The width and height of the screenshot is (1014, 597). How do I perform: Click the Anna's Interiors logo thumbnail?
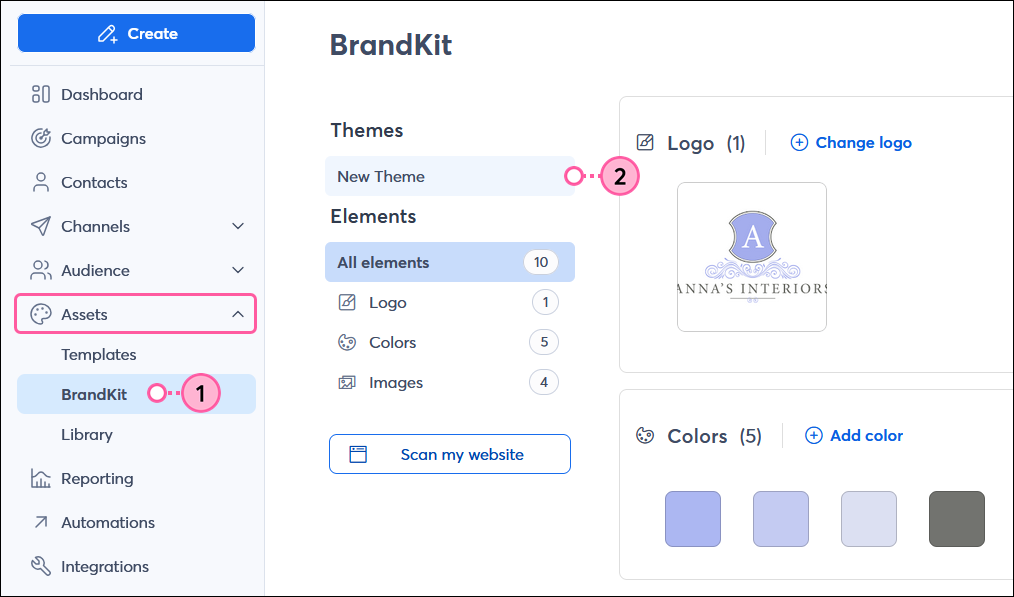[752, 257]
